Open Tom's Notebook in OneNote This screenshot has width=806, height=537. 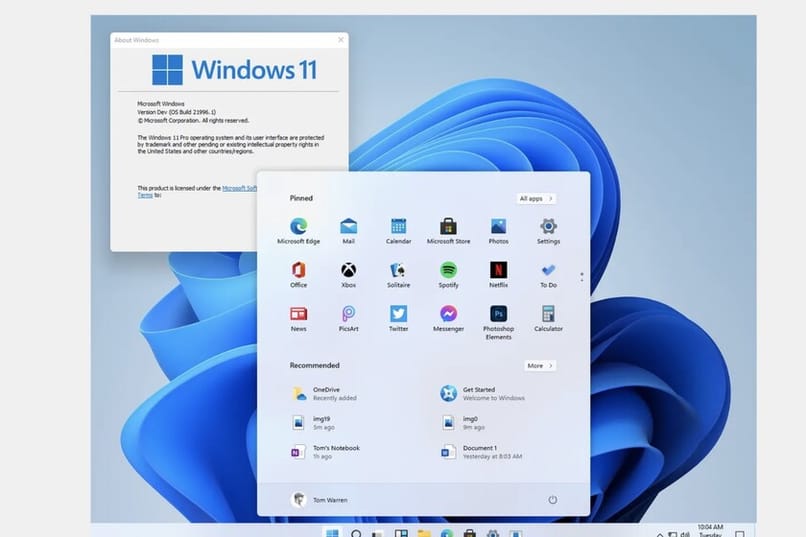(x=325, y=452)
